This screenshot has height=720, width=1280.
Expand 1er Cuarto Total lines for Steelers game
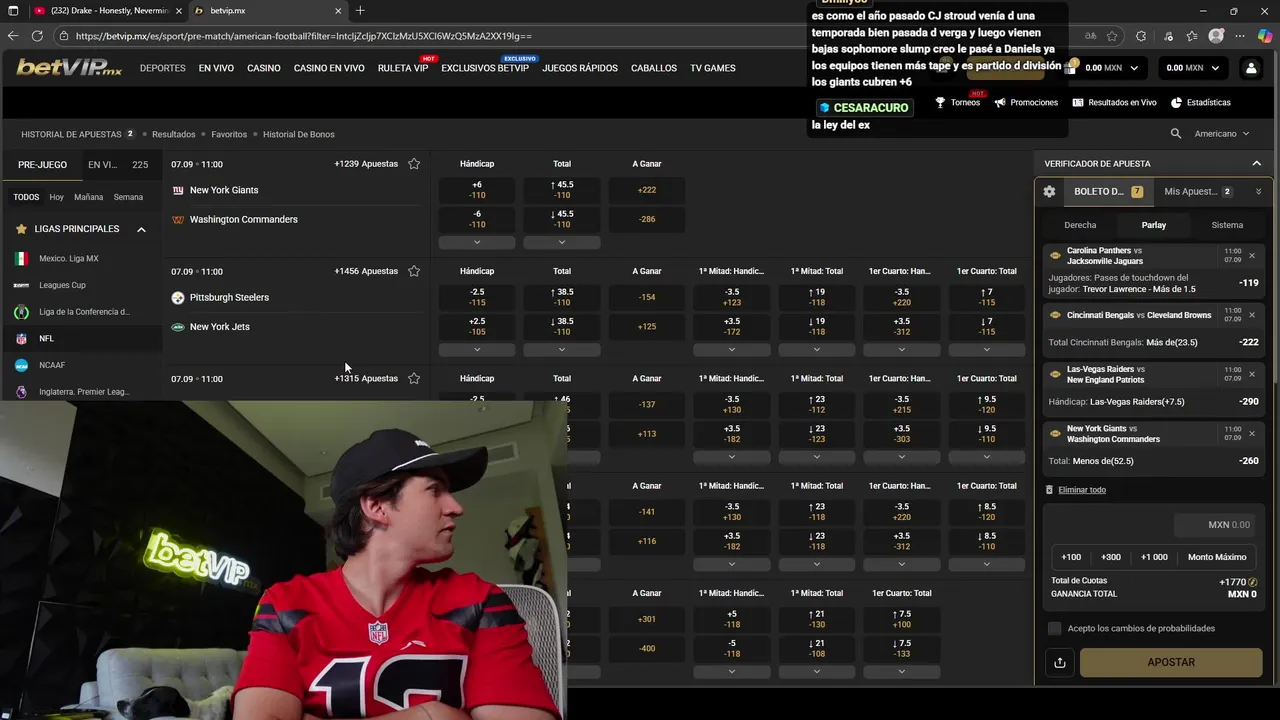(x=987, y=349)
